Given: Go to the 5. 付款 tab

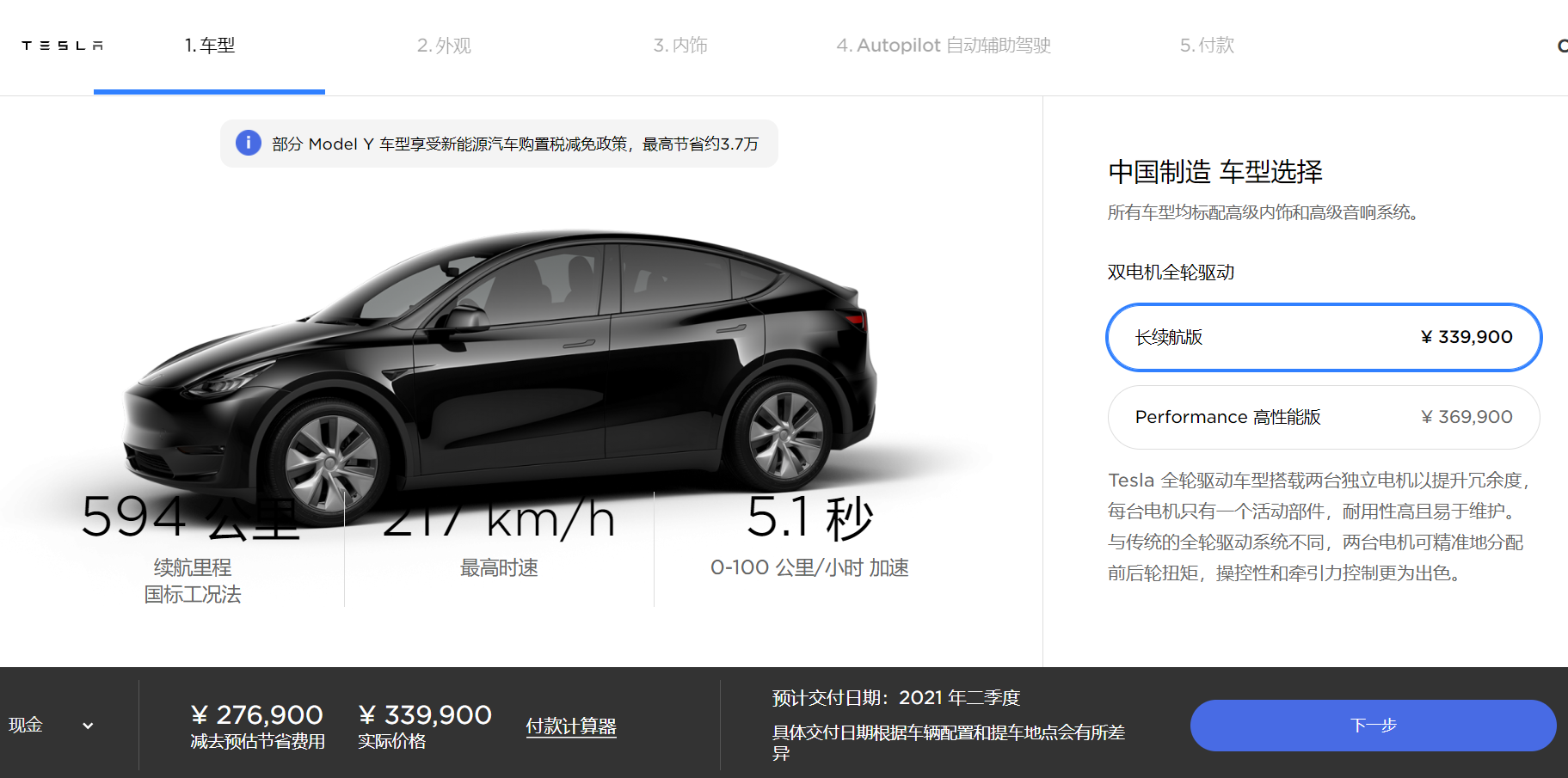Looking at the screenshot, I should click(x=1207, y=46).
